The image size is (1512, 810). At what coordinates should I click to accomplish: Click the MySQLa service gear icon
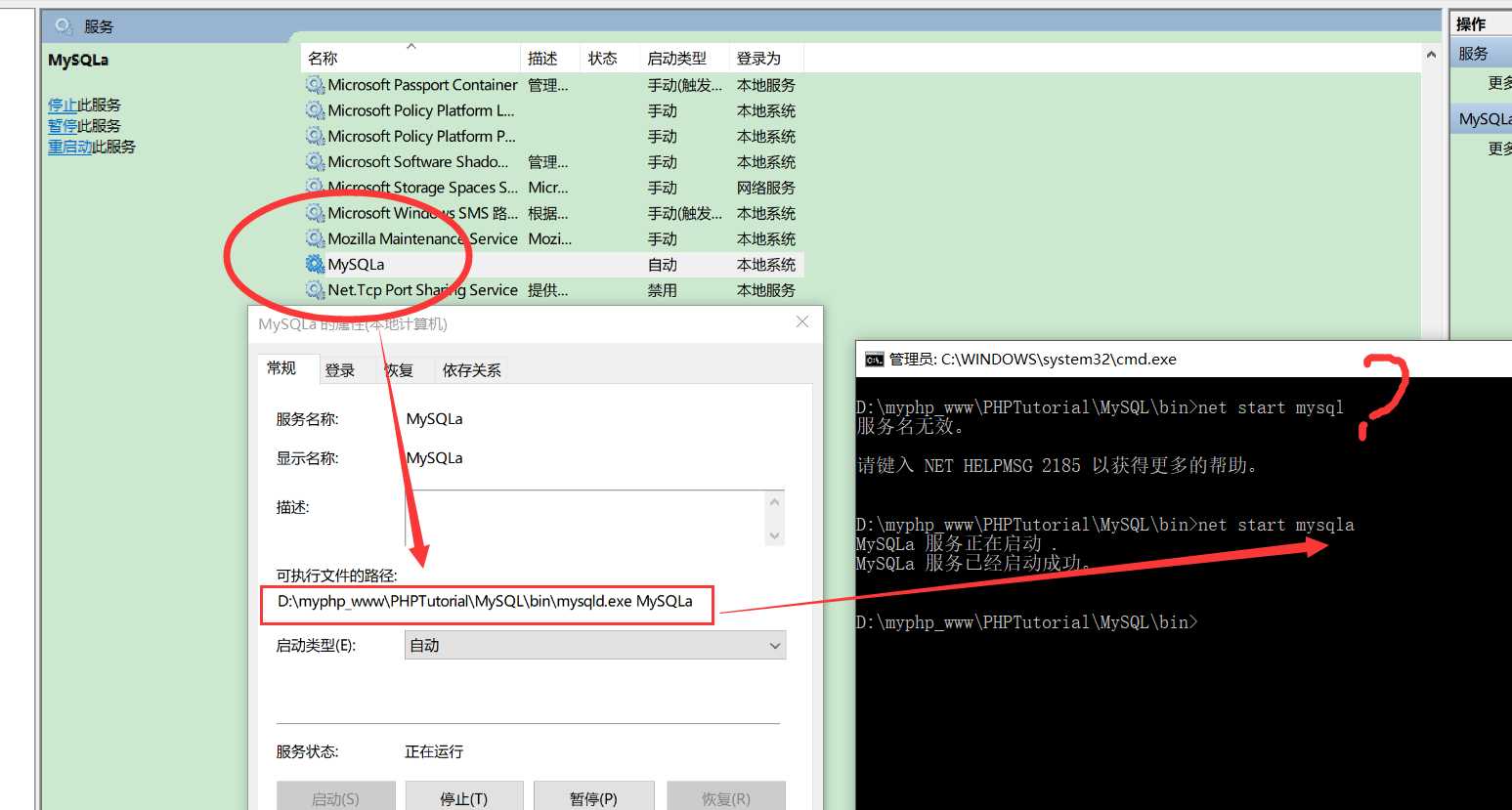click(x=315, y=264)
